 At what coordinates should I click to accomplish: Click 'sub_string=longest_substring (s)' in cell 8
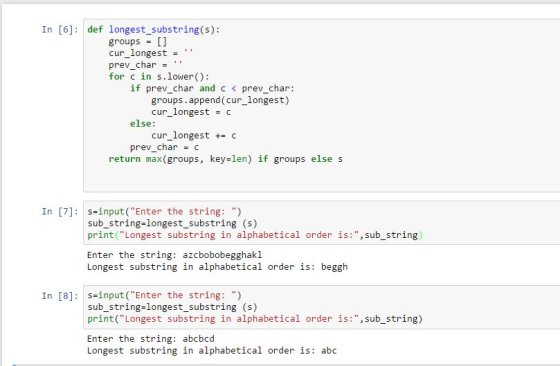(x=172, y=307)
